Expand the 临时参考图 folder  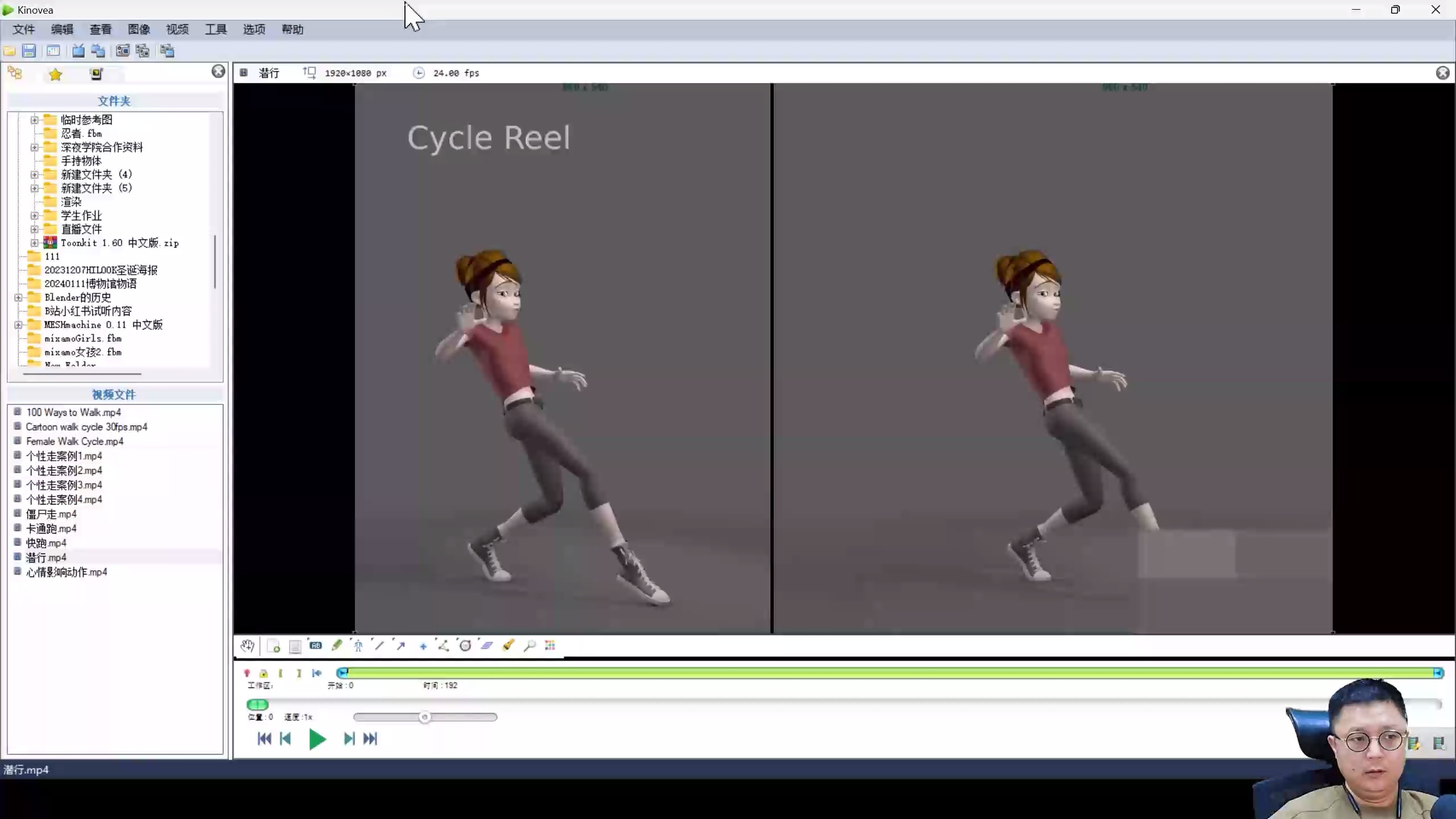point(34,120)
